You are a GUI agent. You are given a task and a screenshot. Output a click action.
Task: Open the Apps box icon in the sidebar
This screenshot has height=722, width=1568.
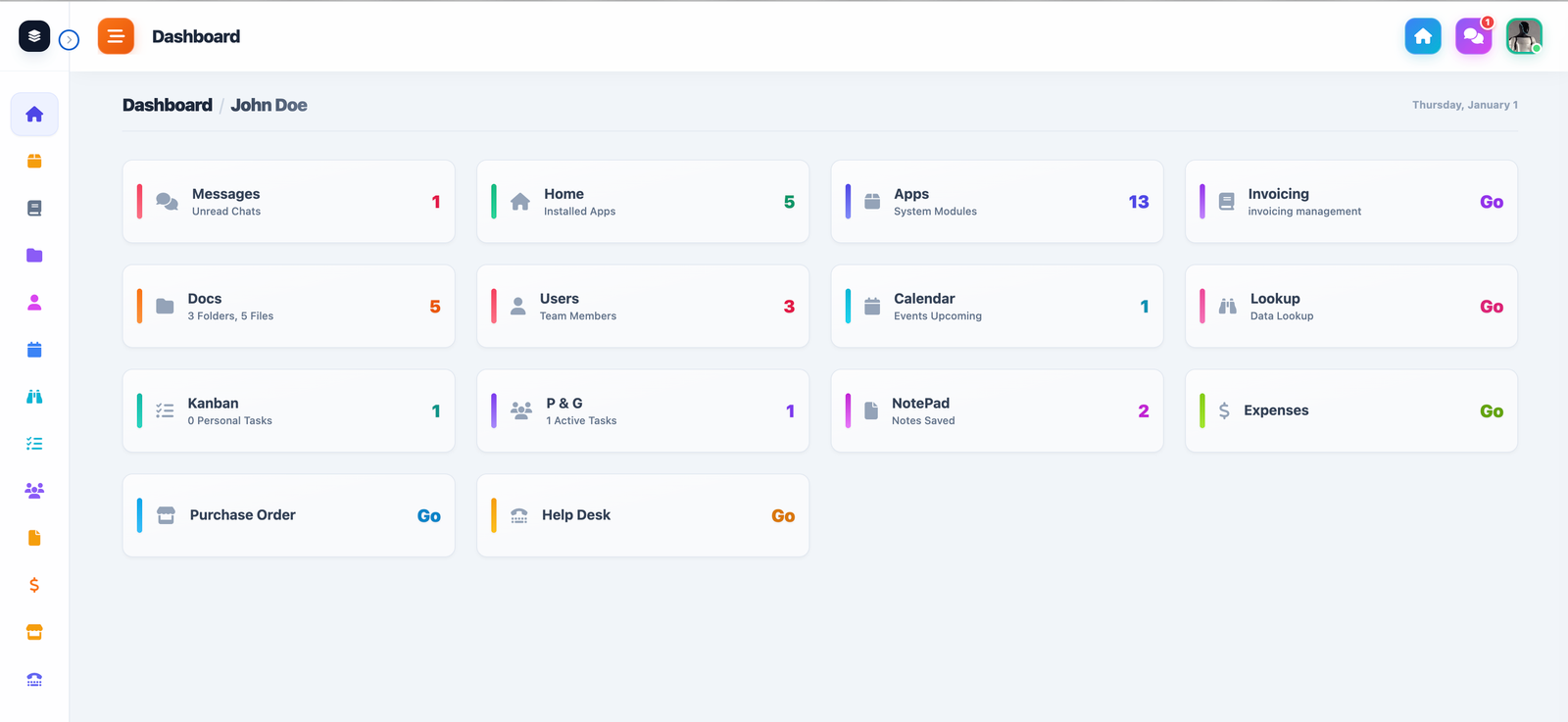click(34, 162)
